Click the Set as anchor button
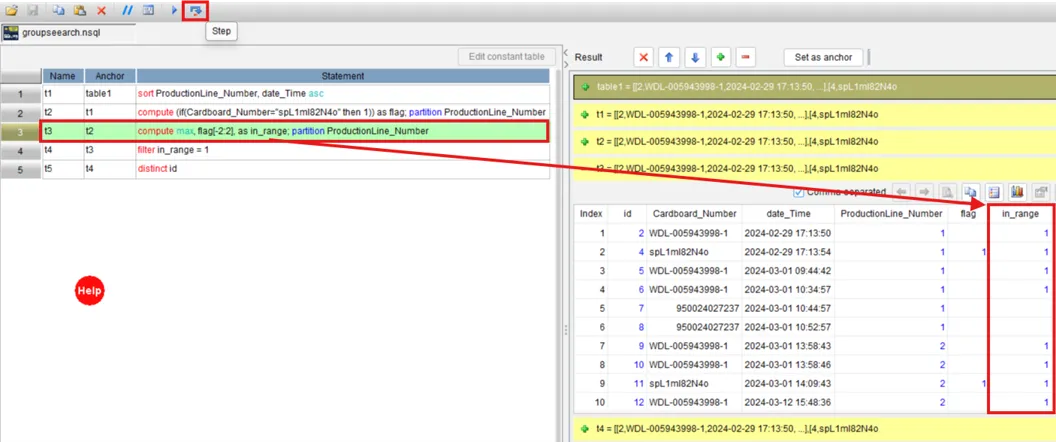The height and width of the screenshot is (442, 1056). click(x=823, y=57)
